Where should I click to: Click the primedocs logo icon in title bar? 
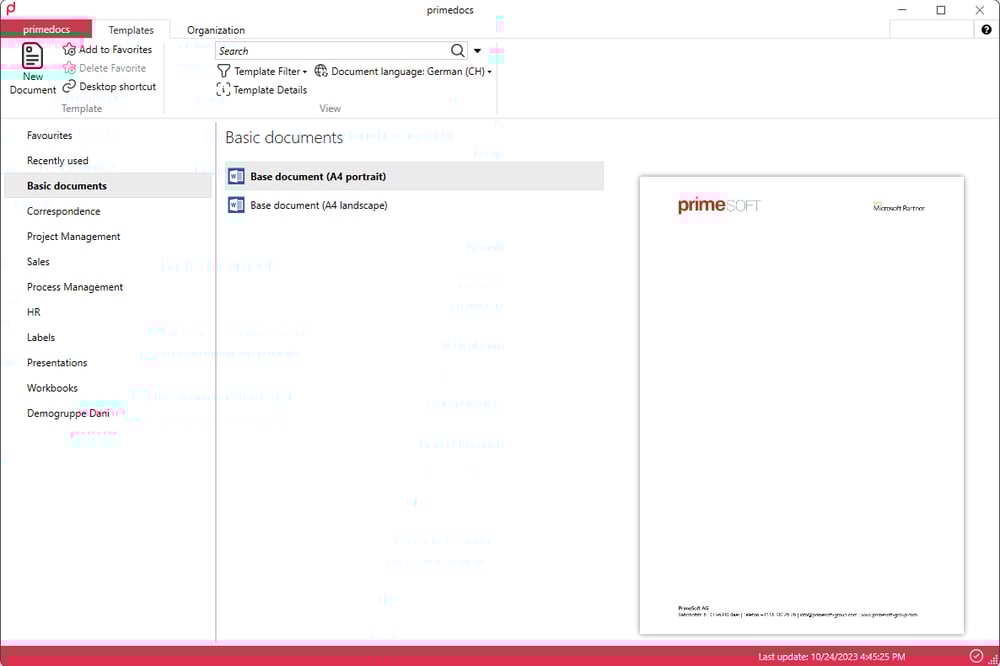click(x=10, y=8)
